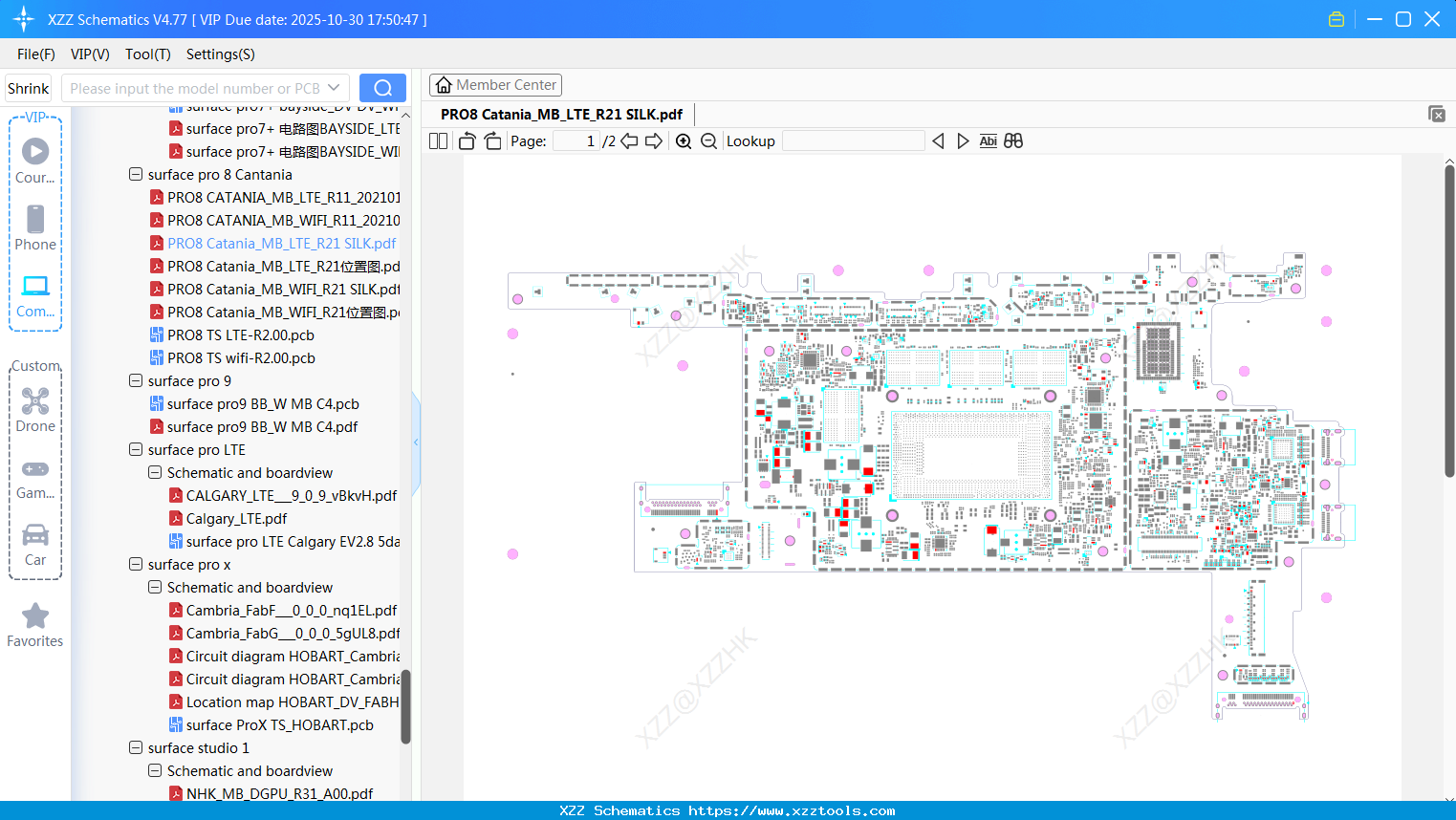This screenshot has width=1456, height=820.
Task: Click the file tree vertical scrollbar thumb
Action: [x=405, y=706]
